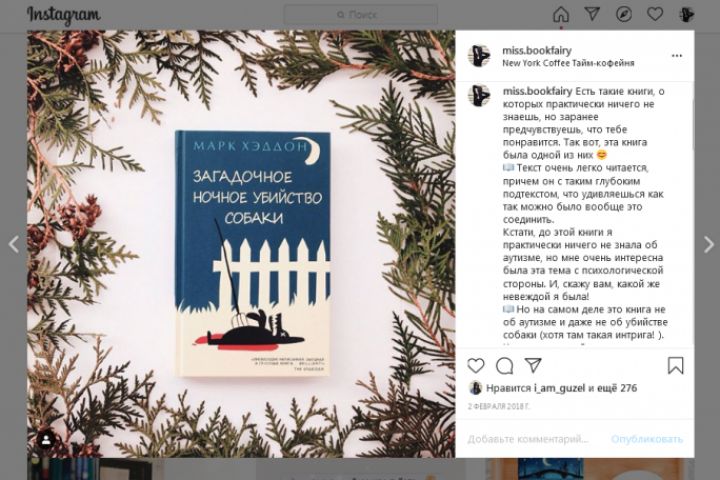
Task: Open miss.bookfairy profile from post header
Action: (x=537, y=51)
